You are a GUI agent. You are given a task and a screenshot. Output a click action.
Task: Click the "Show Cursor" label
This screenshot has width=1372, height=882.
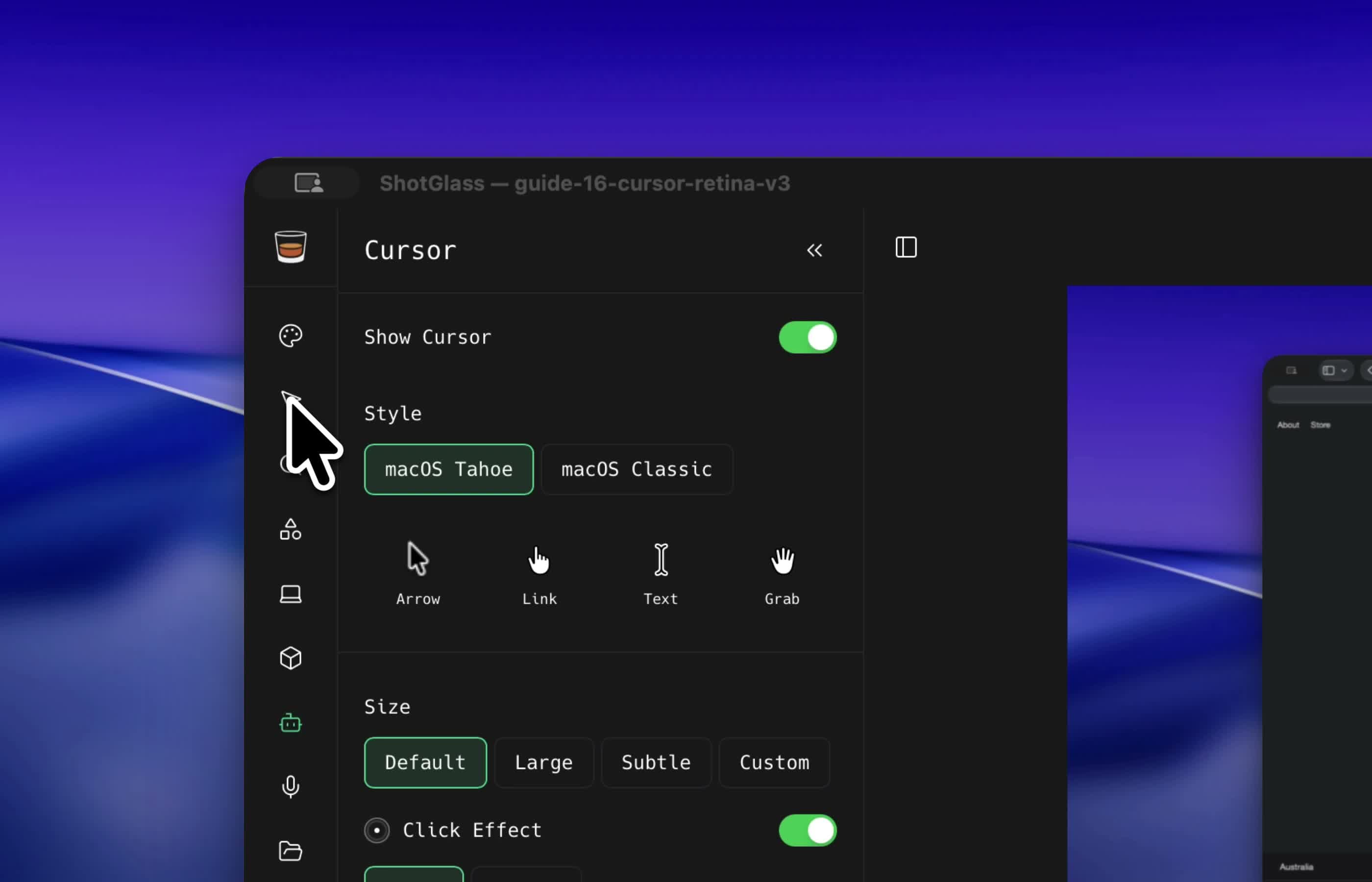[x=428, y=337]
